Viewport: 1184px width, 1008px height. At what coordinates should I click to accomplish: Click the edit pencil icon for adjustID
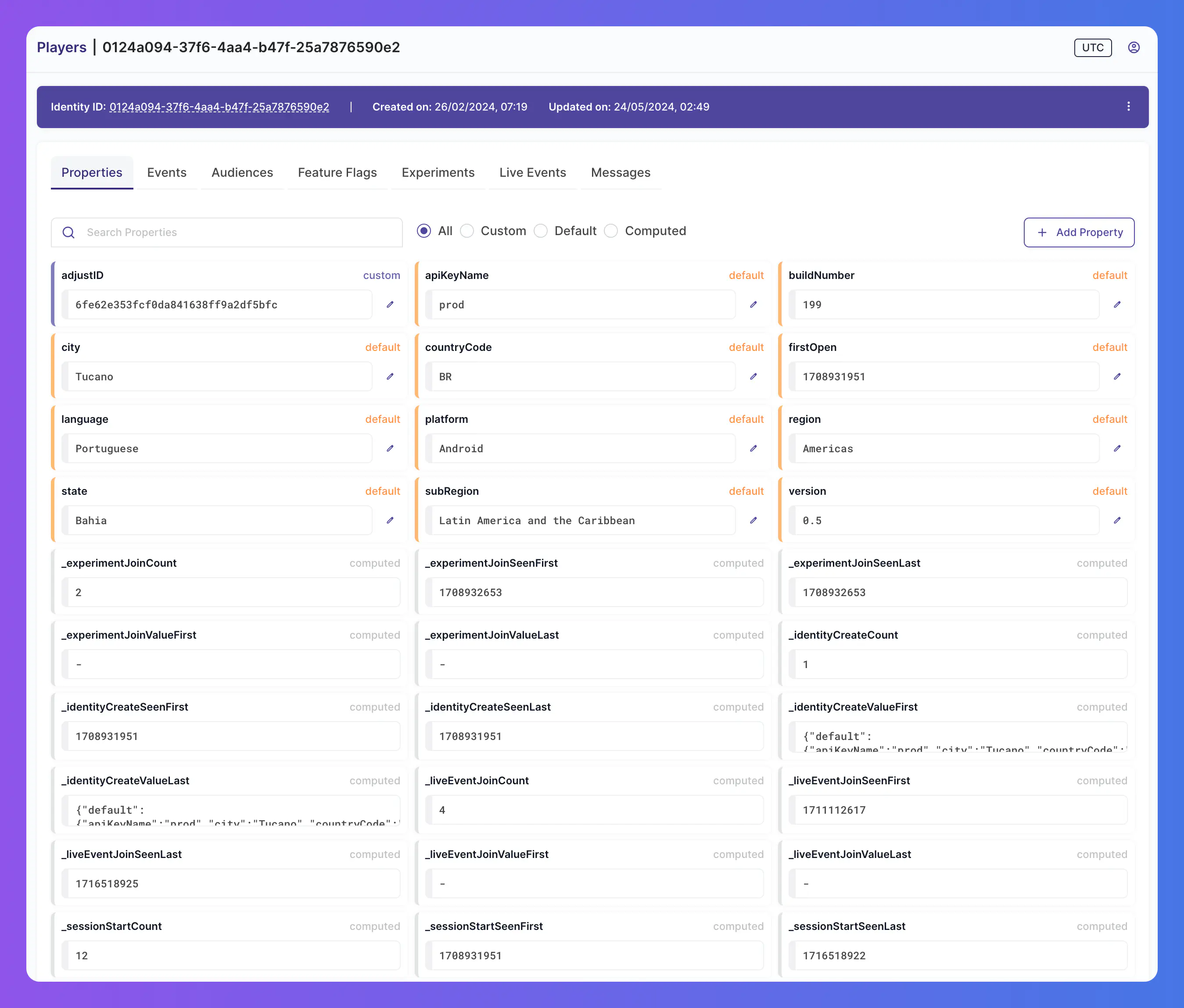tap(390, 304)
